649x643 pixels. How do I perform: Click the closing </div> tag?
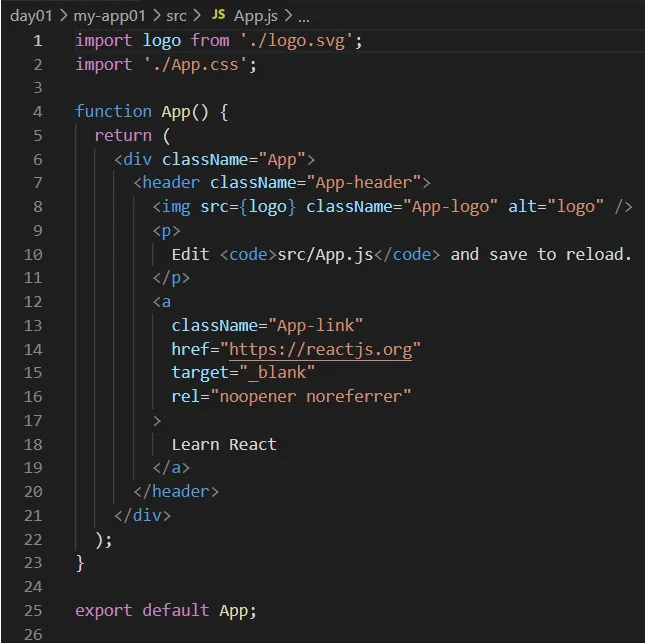[x=142, y=516]
